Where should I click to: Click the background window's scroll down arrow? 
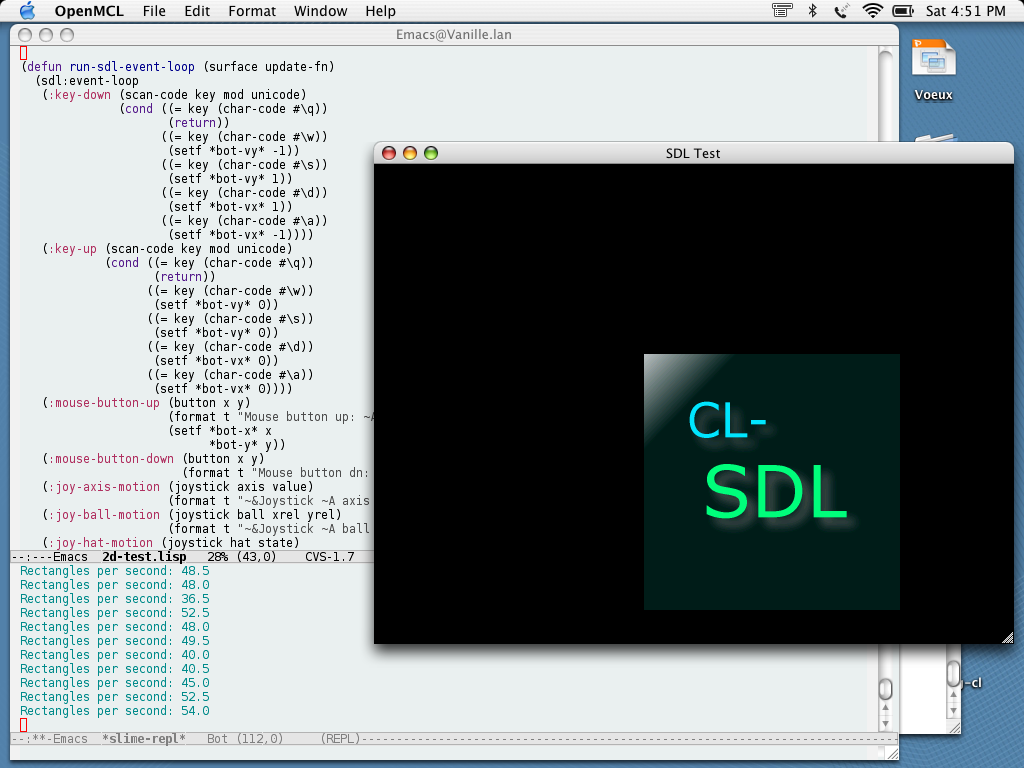click(x=953, y=711)
